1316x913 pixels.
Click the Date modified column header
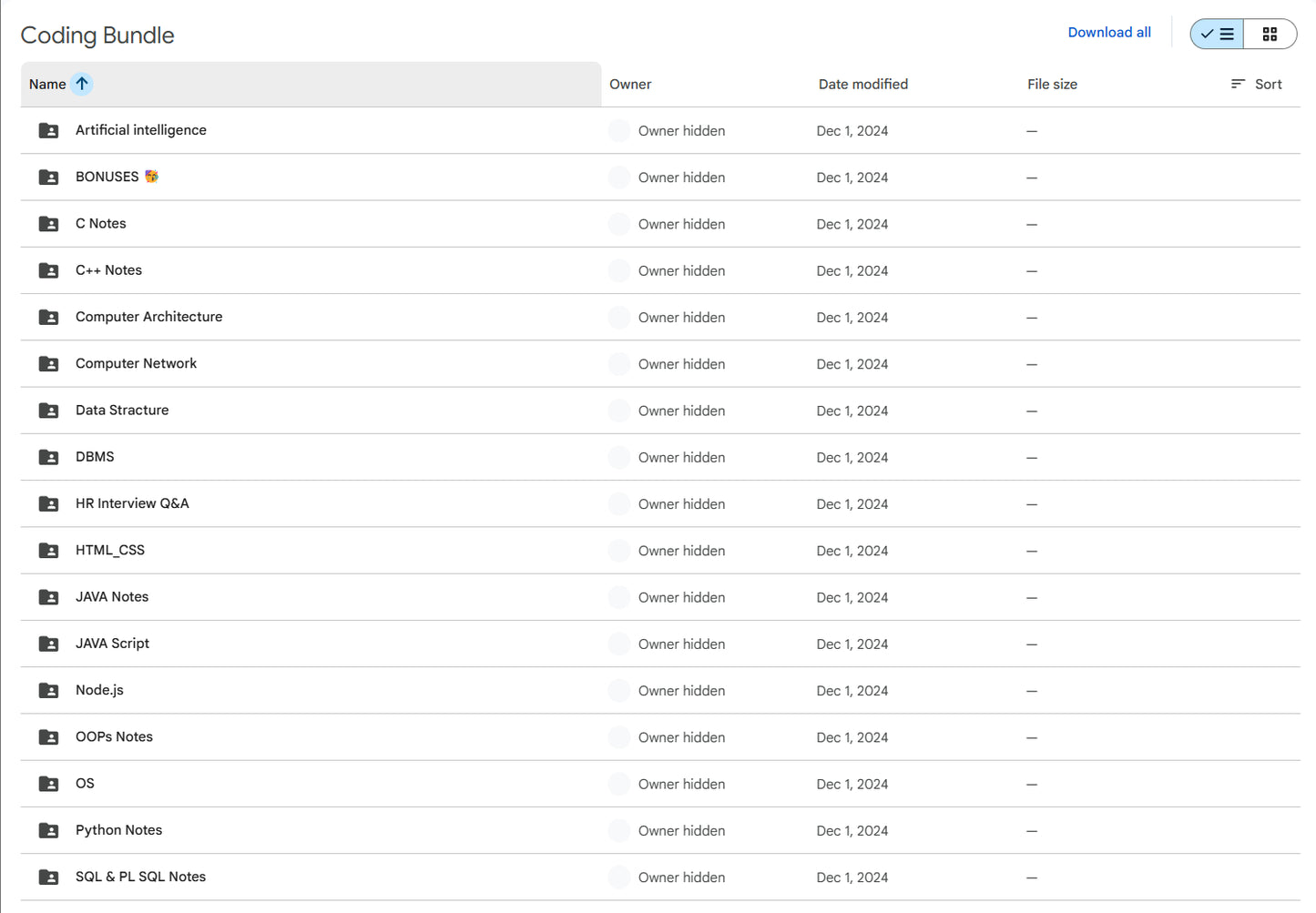(x=862, y=85)
